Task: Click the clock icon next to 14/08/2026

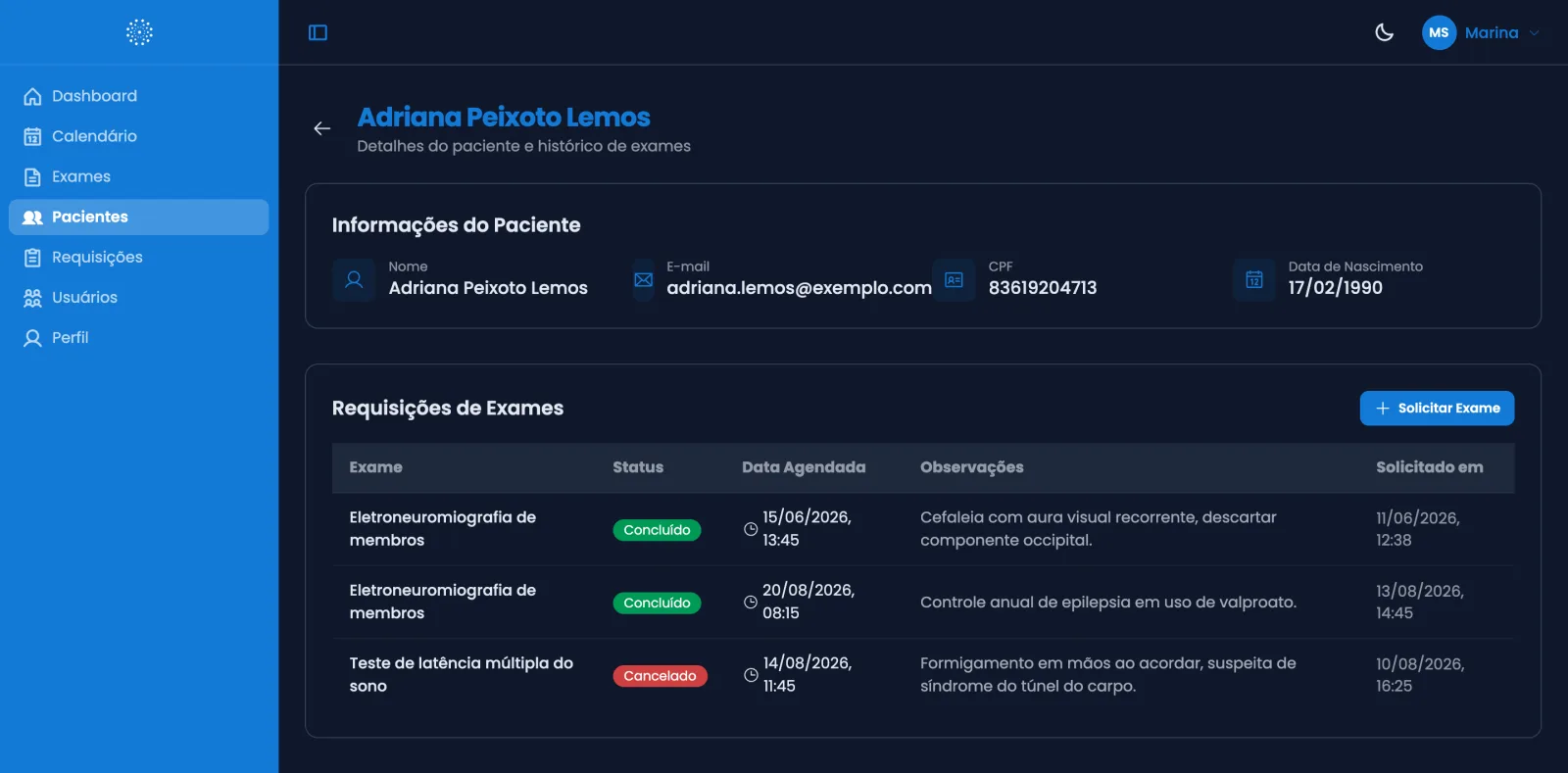Action: [x=751, y=675]
